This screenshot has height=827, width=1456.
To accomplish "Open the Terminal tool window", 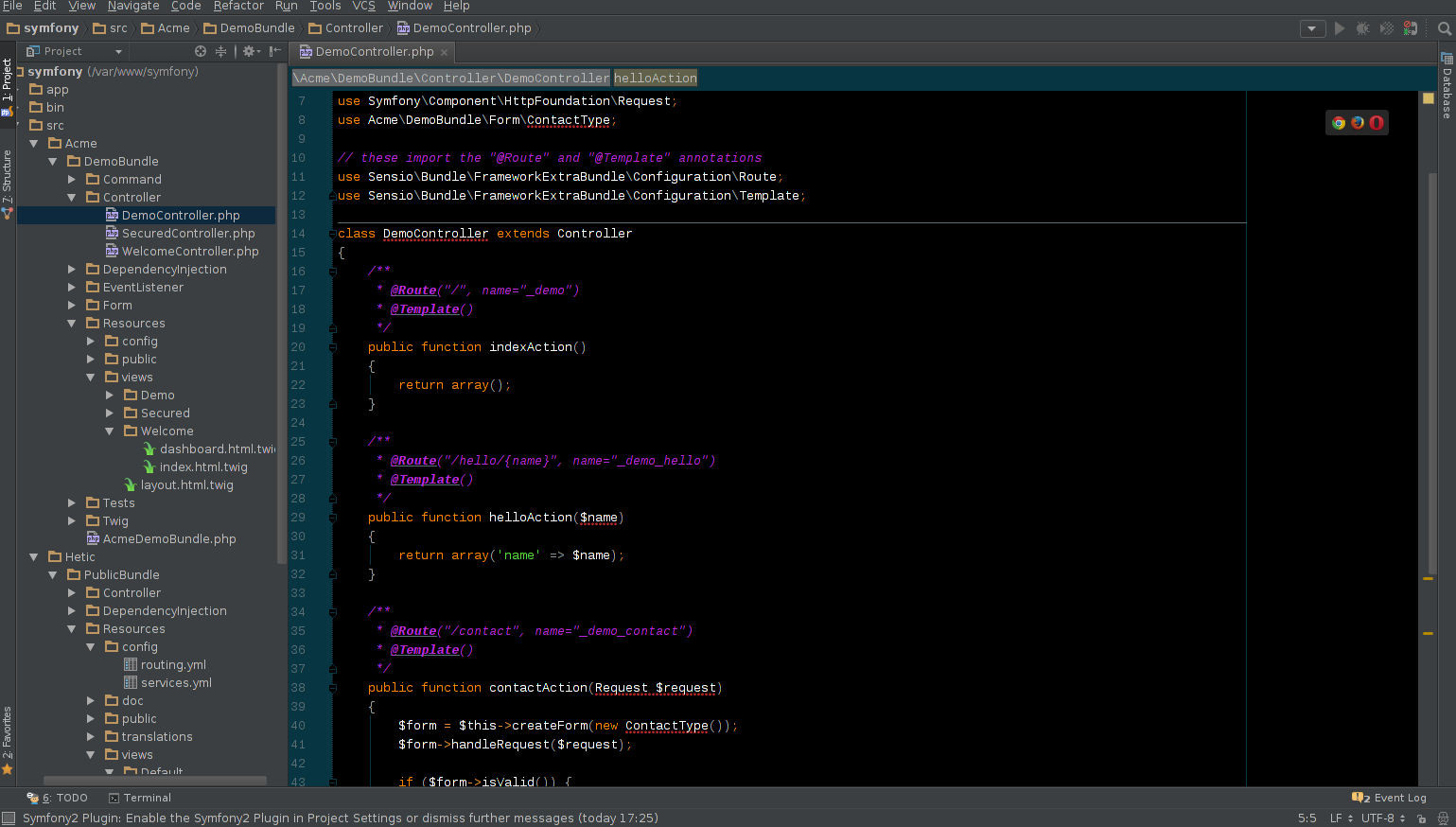I will (140, 798).
